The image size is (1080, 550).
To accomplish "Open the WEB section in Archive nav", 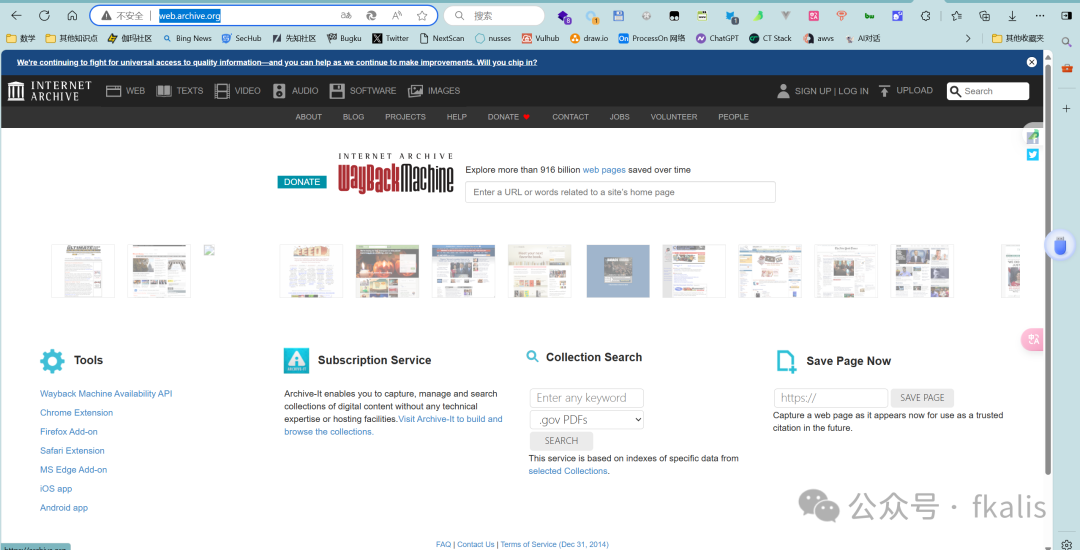I will pos(125,91).
